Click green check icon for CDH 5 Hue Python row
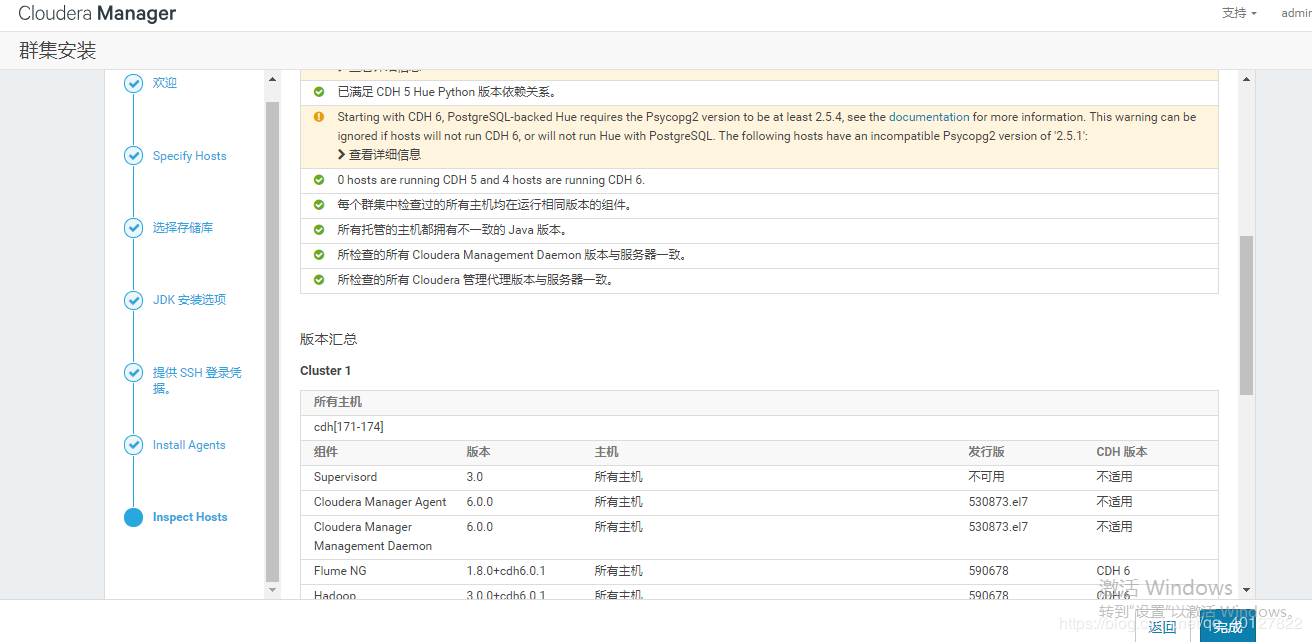Screen dimensions: 1312x642 click(x=319, y=92)
